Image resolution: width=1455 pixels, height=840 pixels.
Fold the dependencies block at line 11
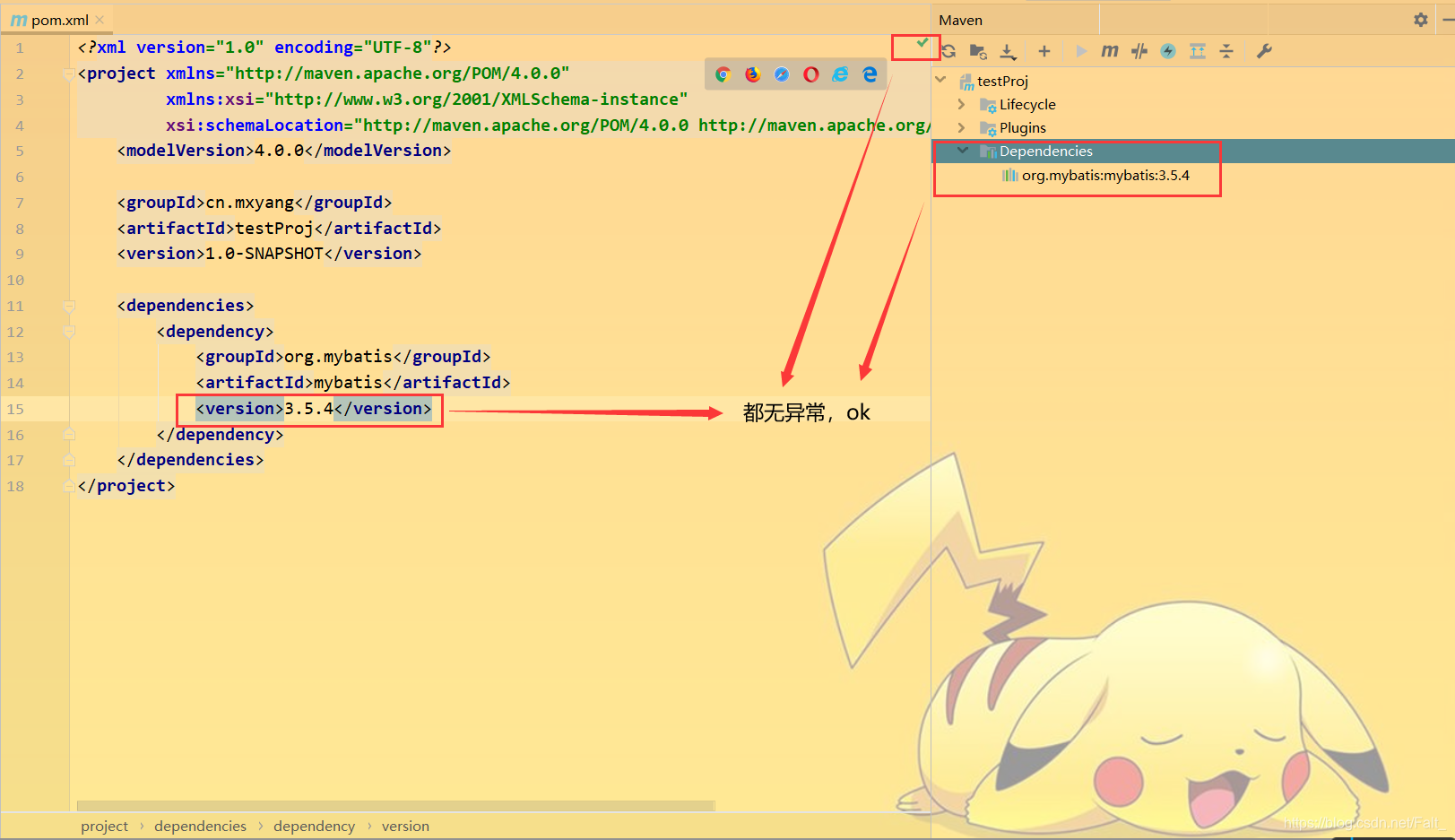pyautogui.click(x=69, y=306)
